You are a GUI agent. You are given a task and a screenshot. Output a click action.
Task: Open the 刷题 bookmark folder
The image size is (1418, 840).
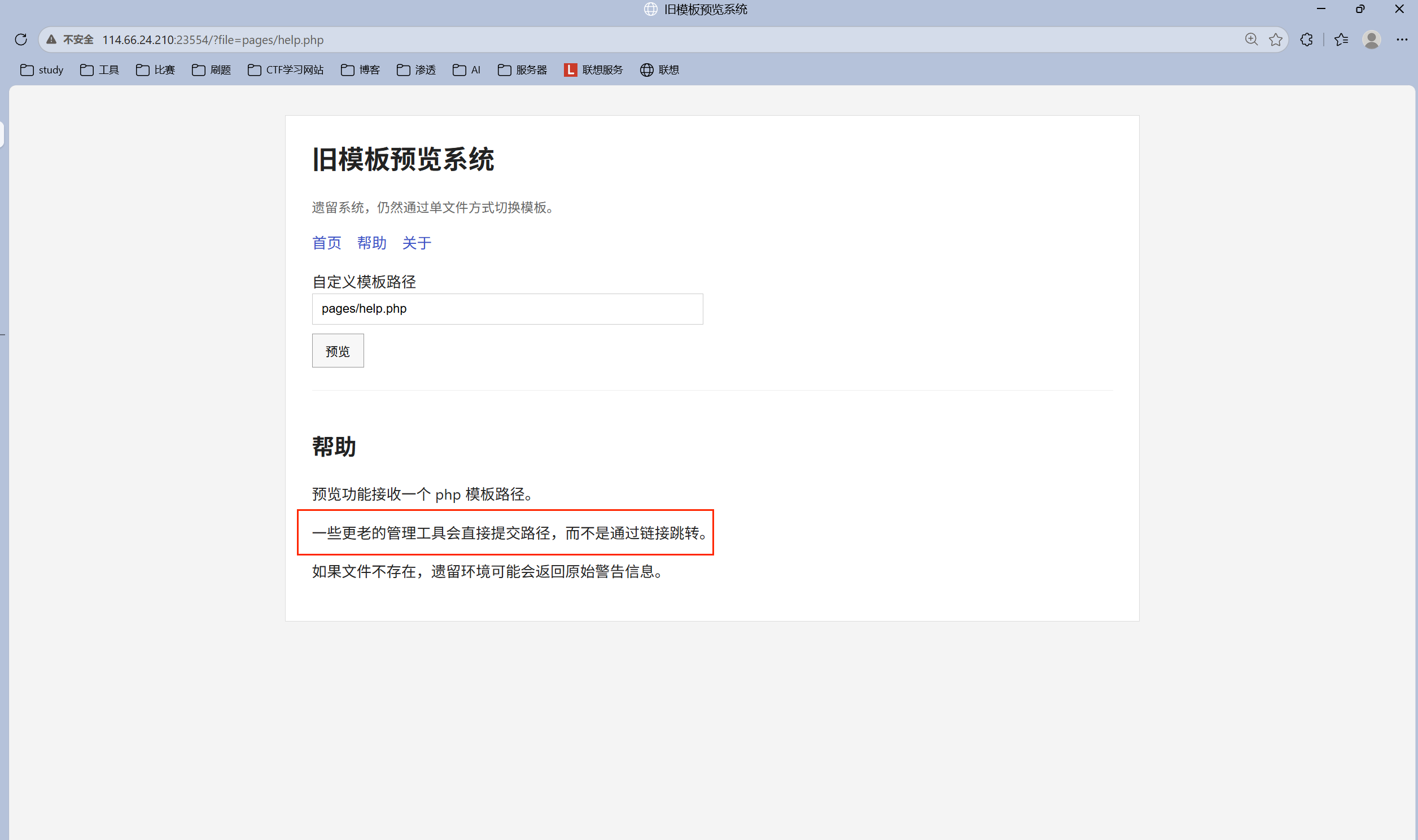tap(212, 69)
